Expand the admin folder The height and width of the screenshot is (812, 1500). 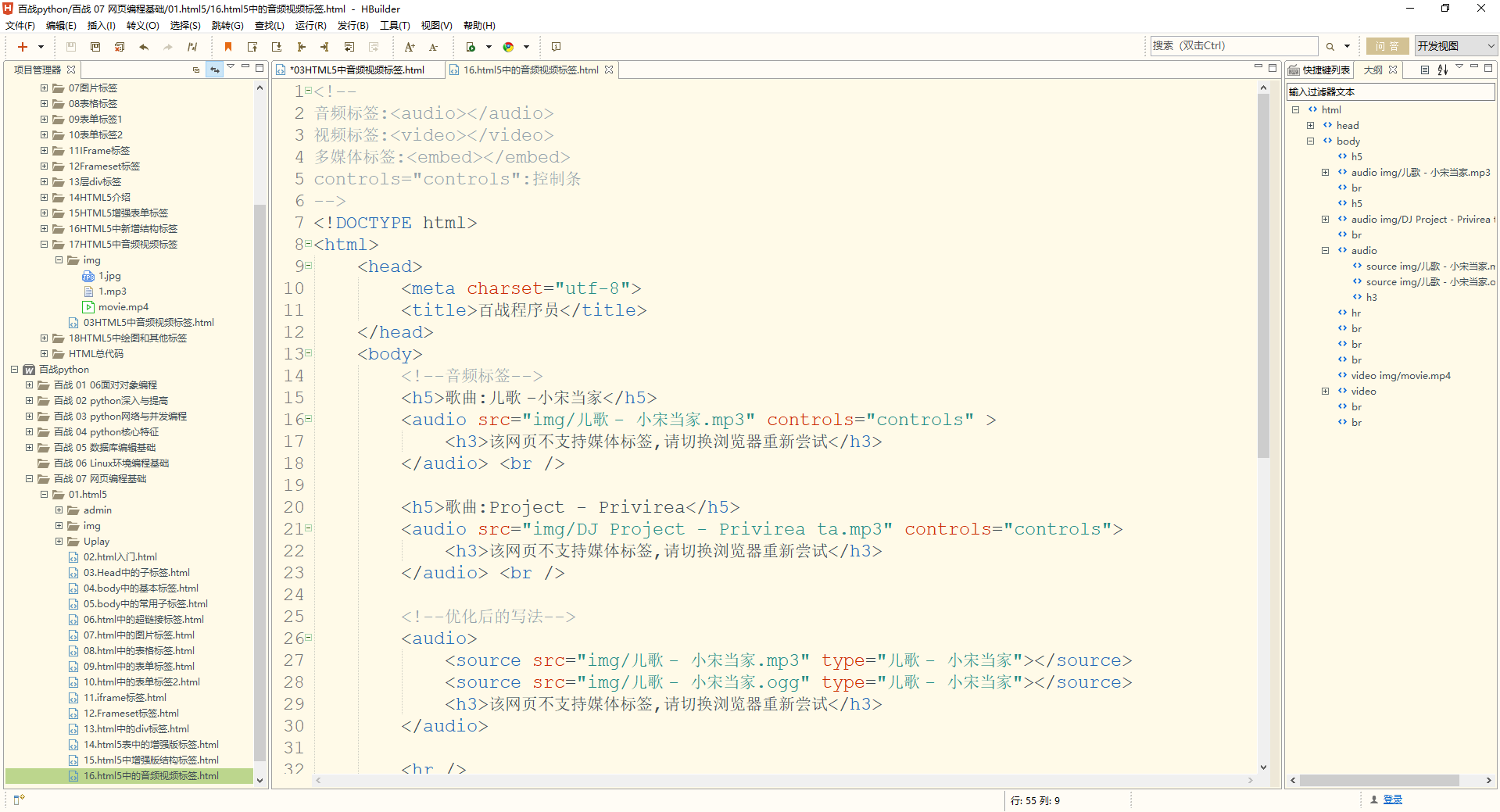pos(59,510)
